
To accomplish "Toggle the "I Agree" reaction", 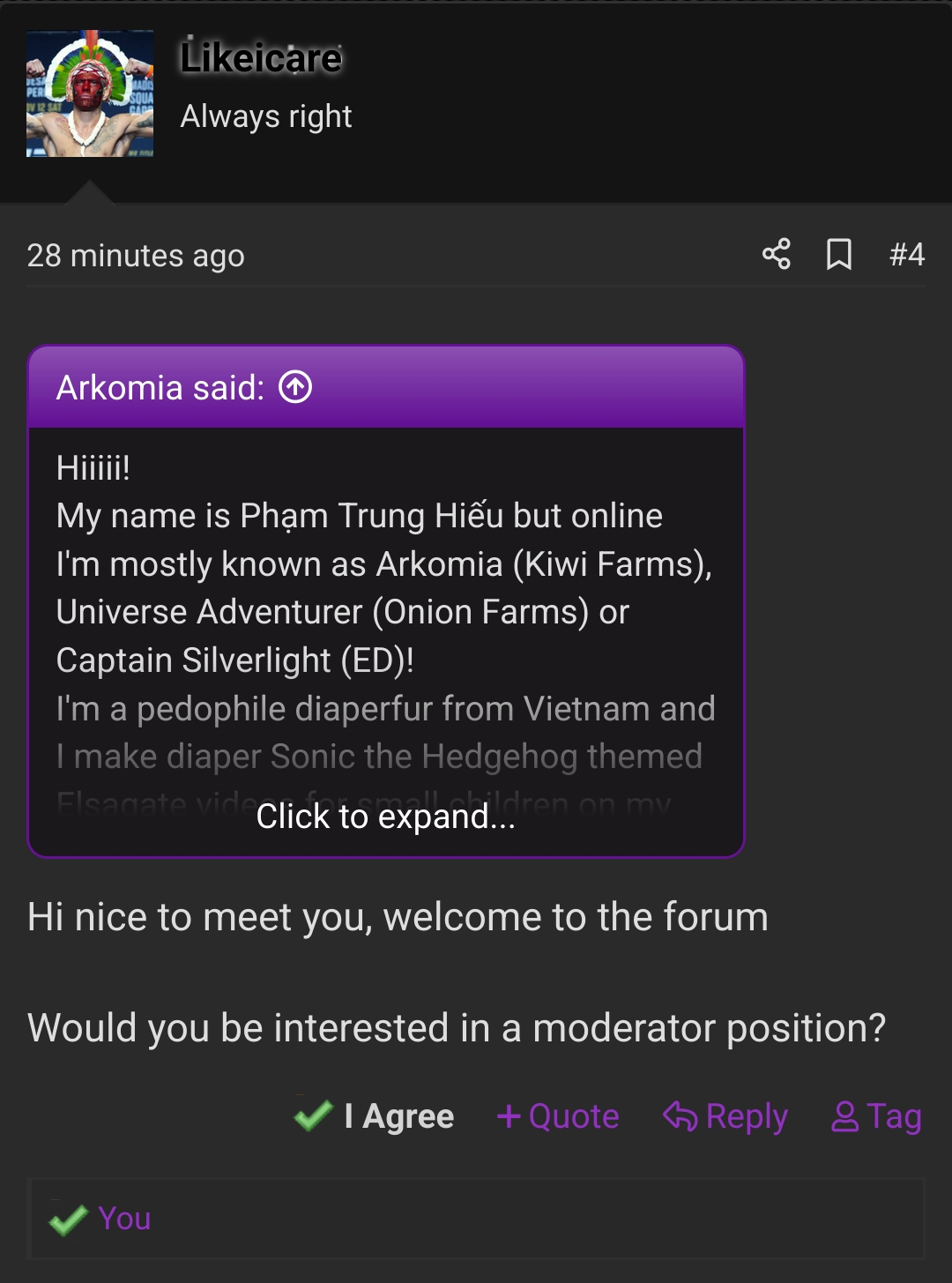I will [x=375, y=1116].
